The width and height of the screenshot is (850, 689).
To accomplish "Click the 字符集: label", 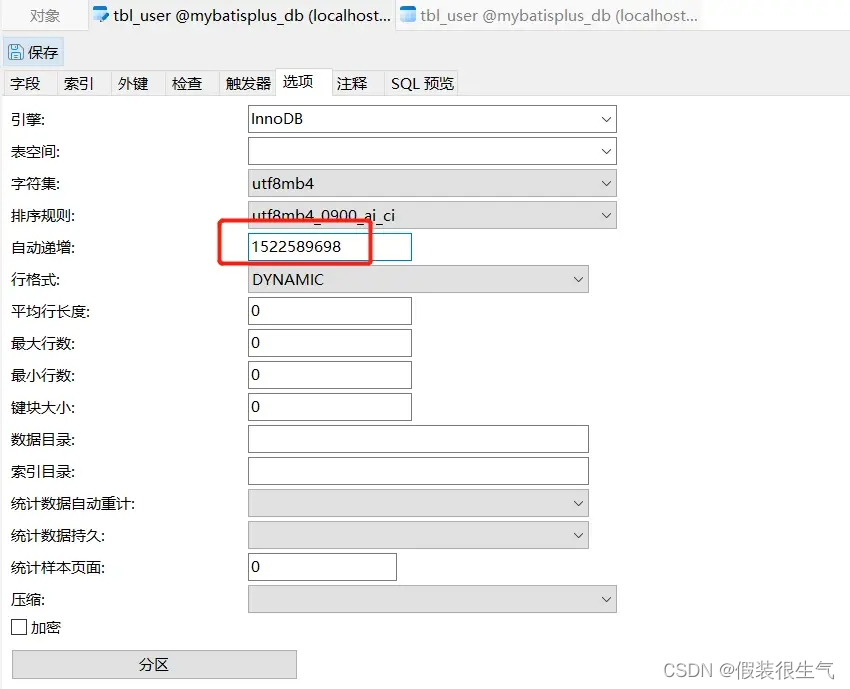I will 35,184.
